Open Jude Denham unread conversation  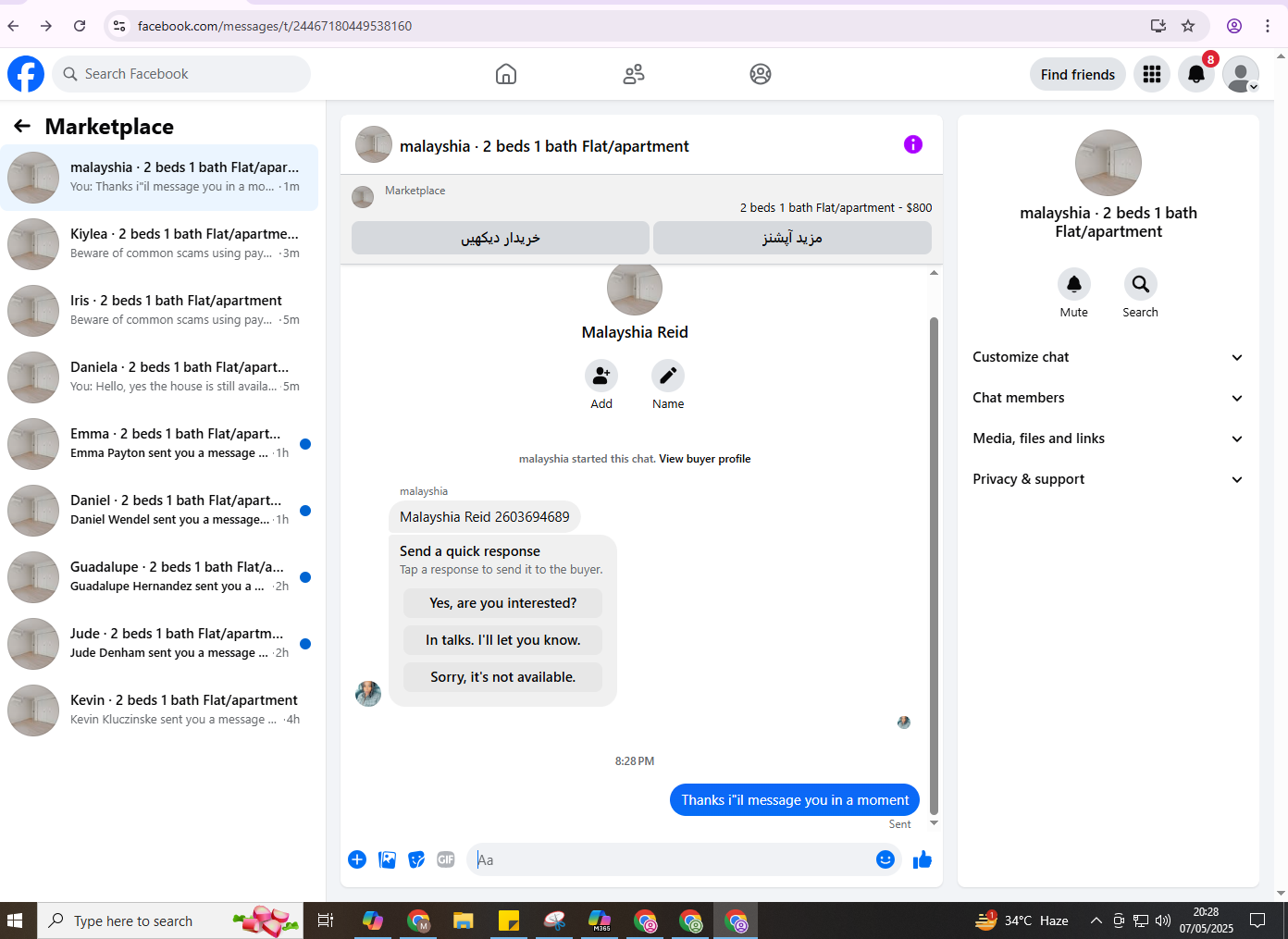(x=159, y=643)
